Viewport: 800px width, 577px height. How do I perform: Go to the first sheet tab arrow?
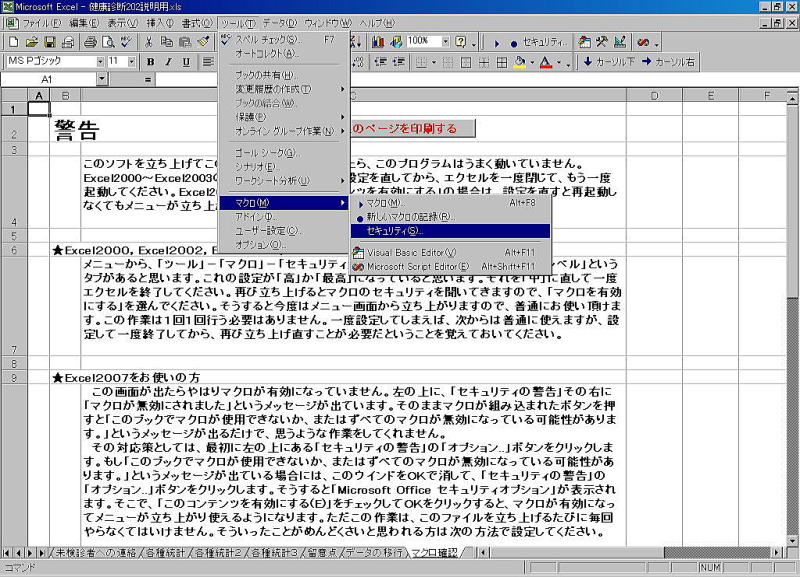pos(7,553)
